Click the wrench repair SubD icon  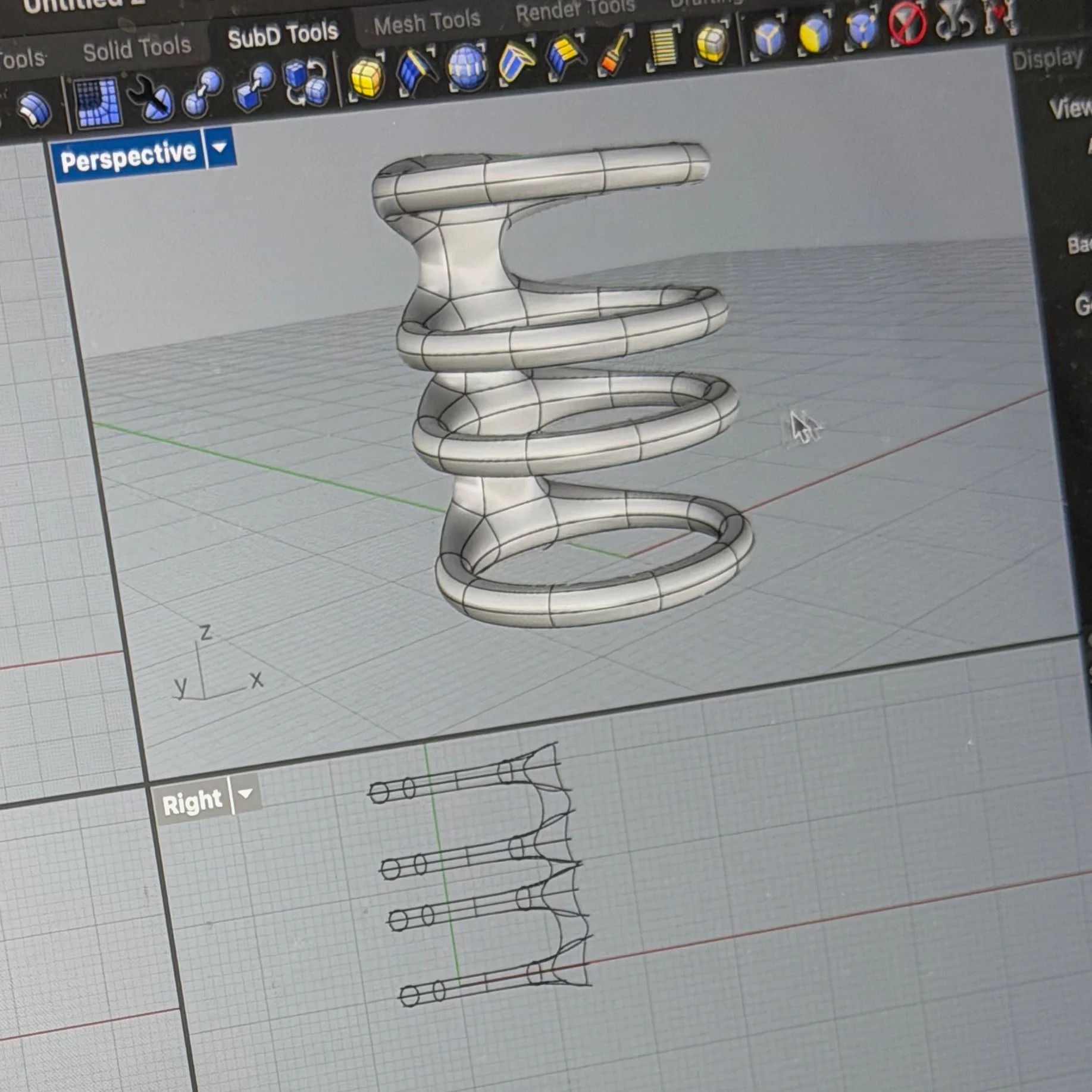coord(151,98)
